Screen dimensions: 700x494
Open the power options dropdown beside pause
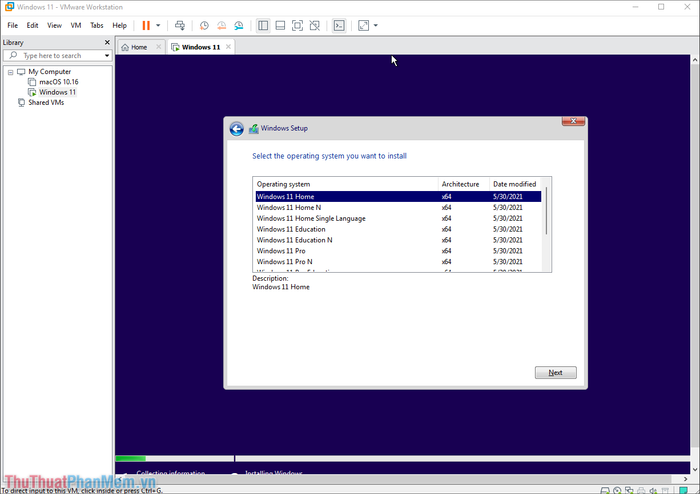pos(158,25)
